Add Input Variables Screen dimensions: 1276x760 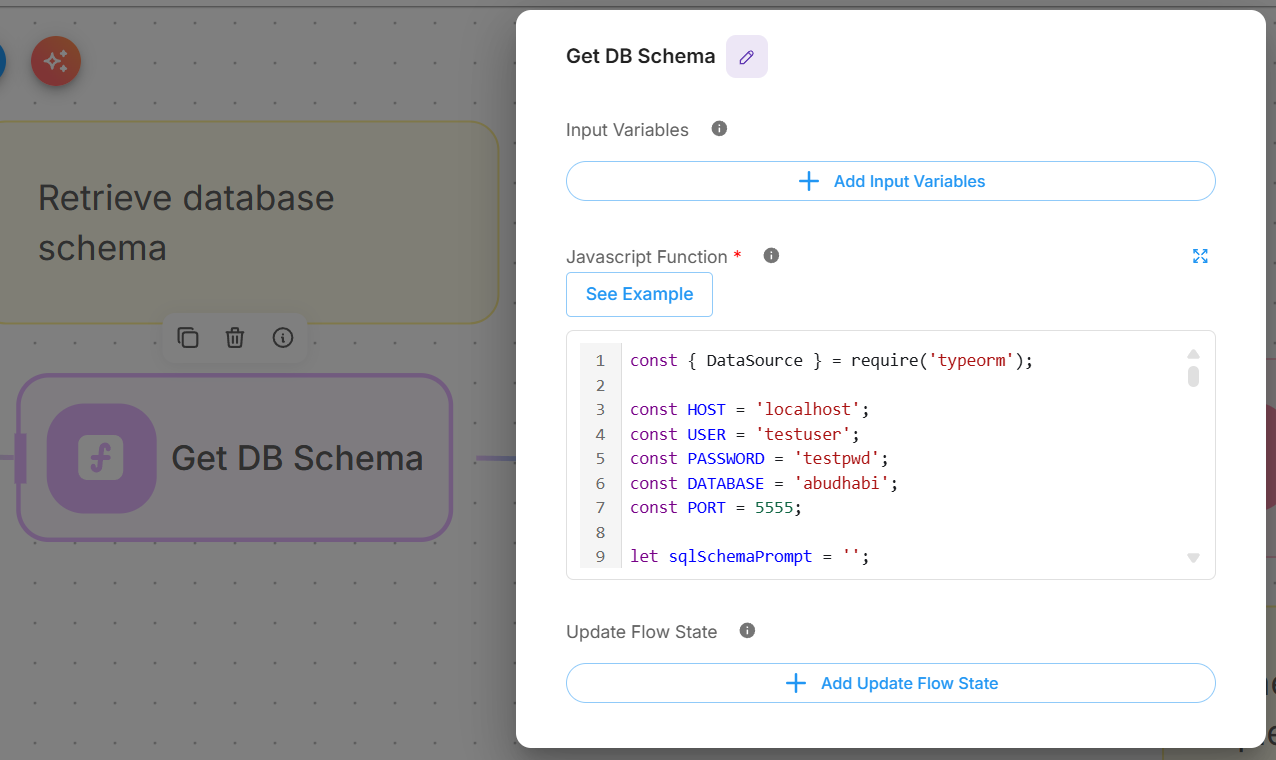pos(890,181)
